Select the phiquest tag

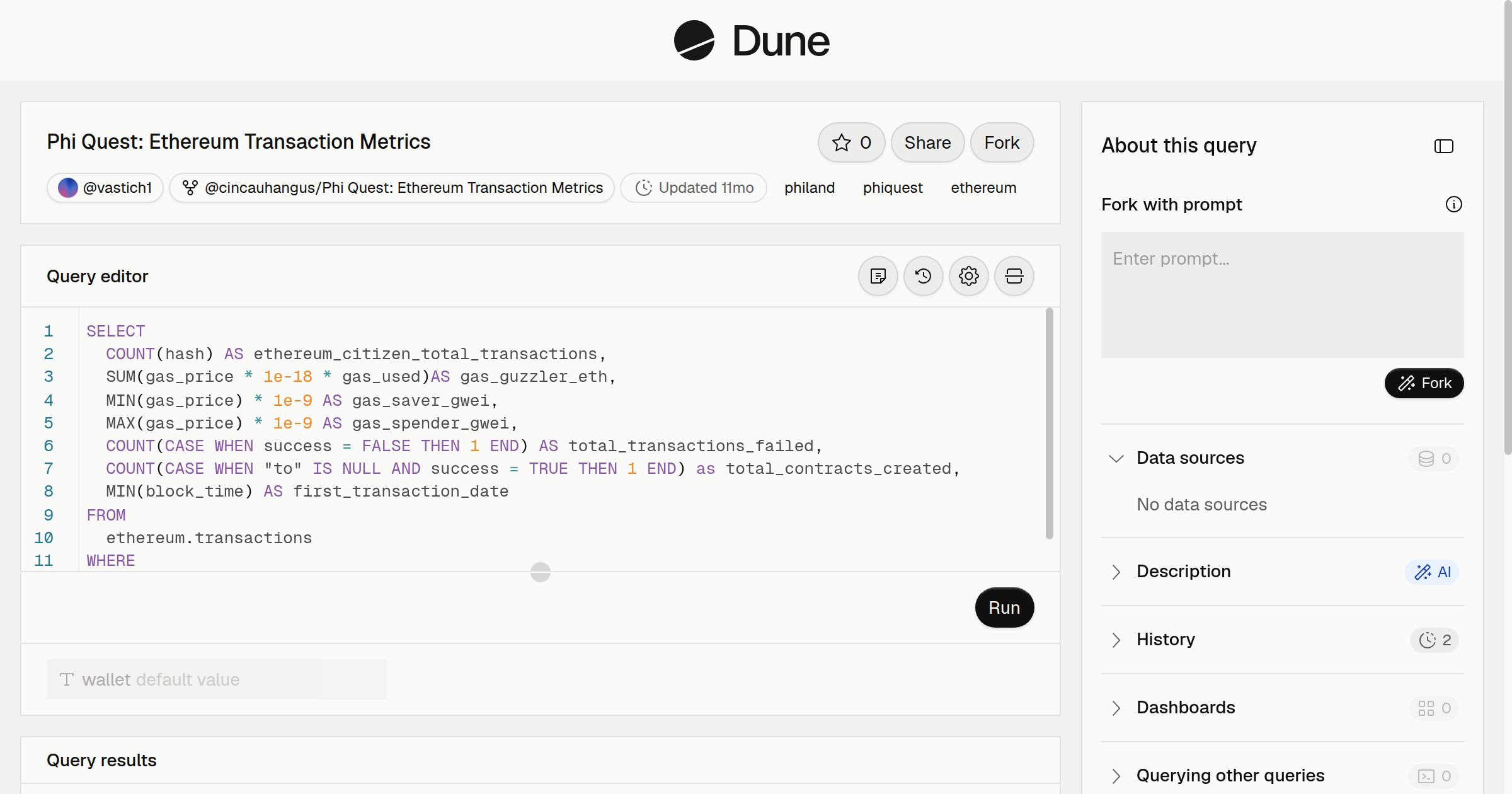click(x=893, y=188)
